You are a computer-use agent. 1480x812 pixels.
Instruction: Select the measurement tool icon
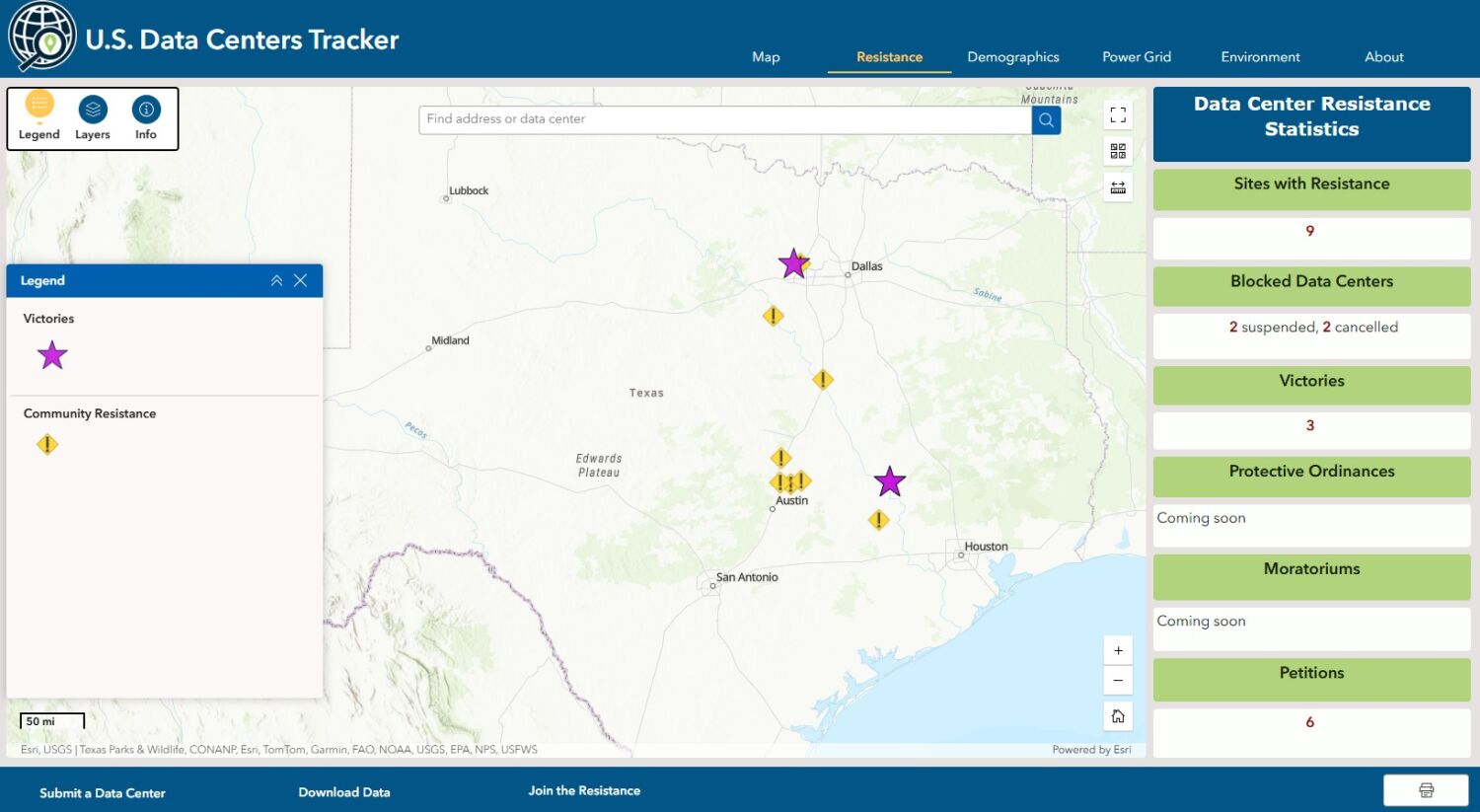click(x=1118, y=187)
